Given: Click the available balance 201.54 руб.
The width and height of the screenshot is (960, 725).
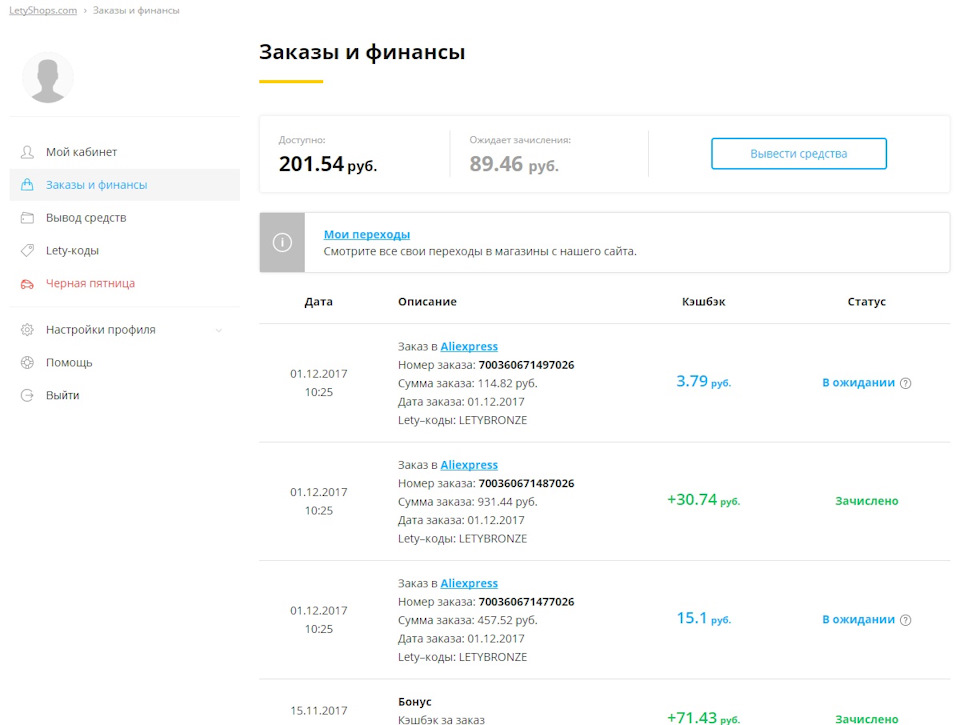Looking at the screenshot, I should (328, 164).
